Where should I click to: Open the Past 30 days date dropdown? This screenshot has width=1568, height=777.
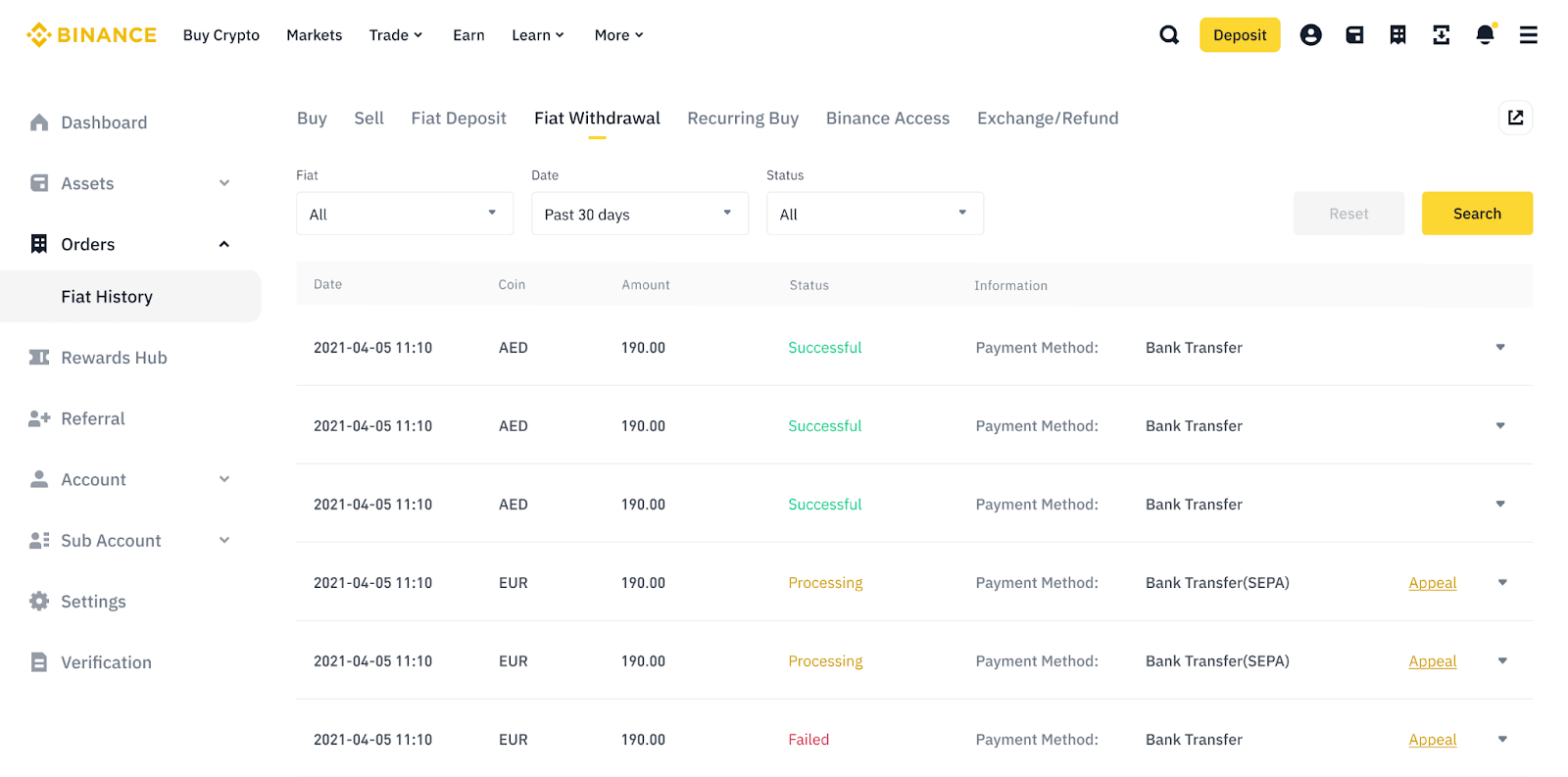click(x=640, y=214)
